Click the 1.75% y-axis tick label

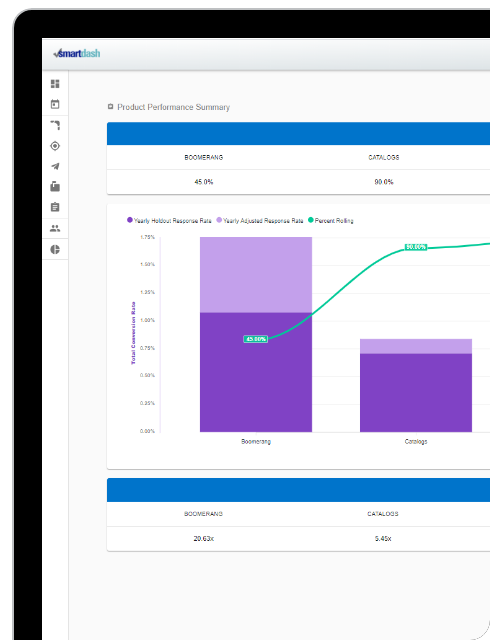pos(147,237)
